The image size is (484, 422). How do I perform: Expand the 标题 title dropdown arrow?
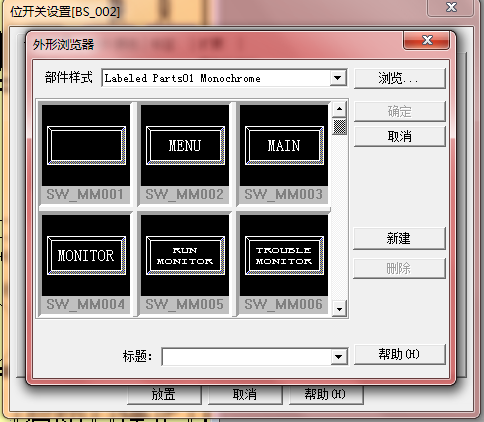[x=338, y=357]
